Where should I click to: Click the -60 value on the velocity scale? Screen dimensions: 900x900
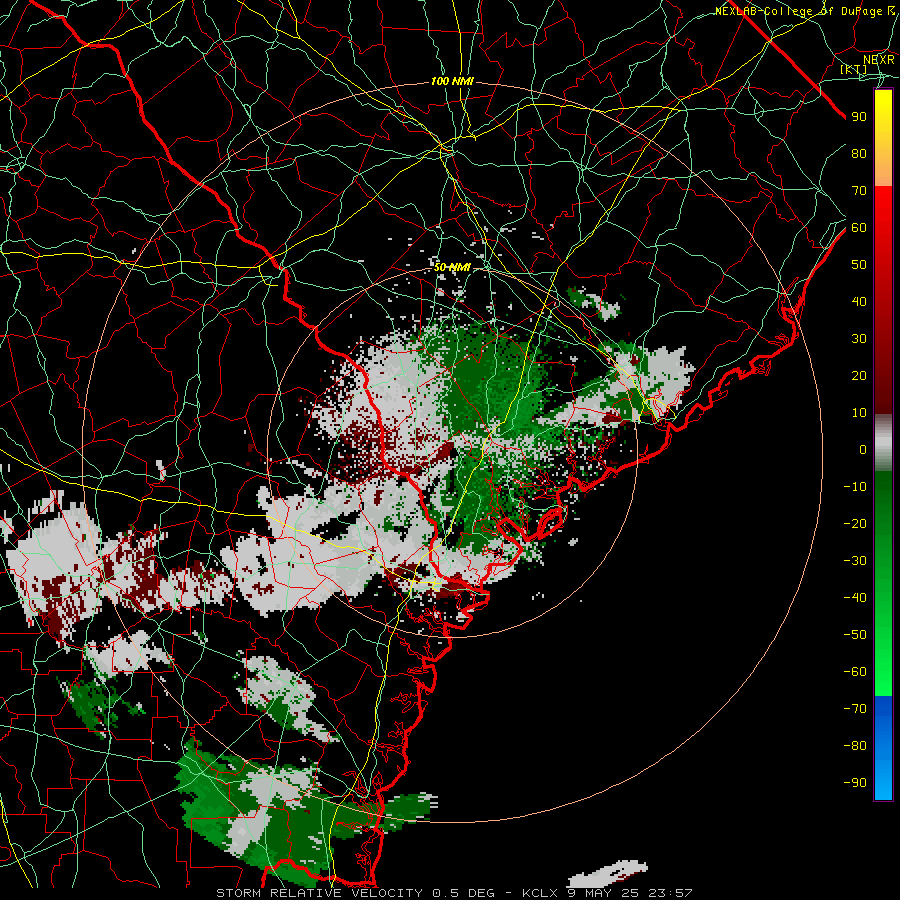pyautogui.click(x=855, y=672)
